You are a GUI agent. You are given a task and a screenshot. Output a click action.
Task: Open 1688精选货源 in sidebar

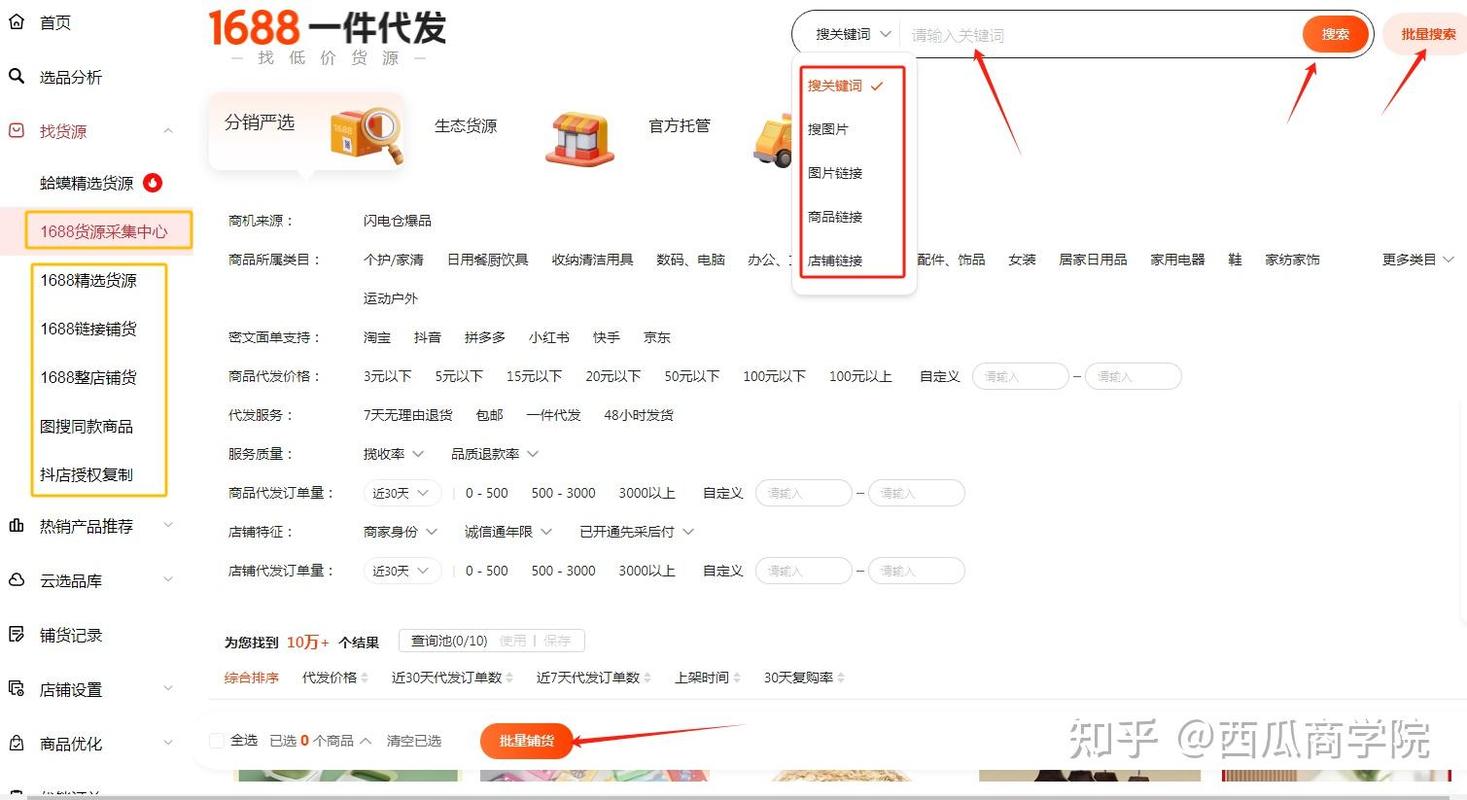tap(88, 281)
